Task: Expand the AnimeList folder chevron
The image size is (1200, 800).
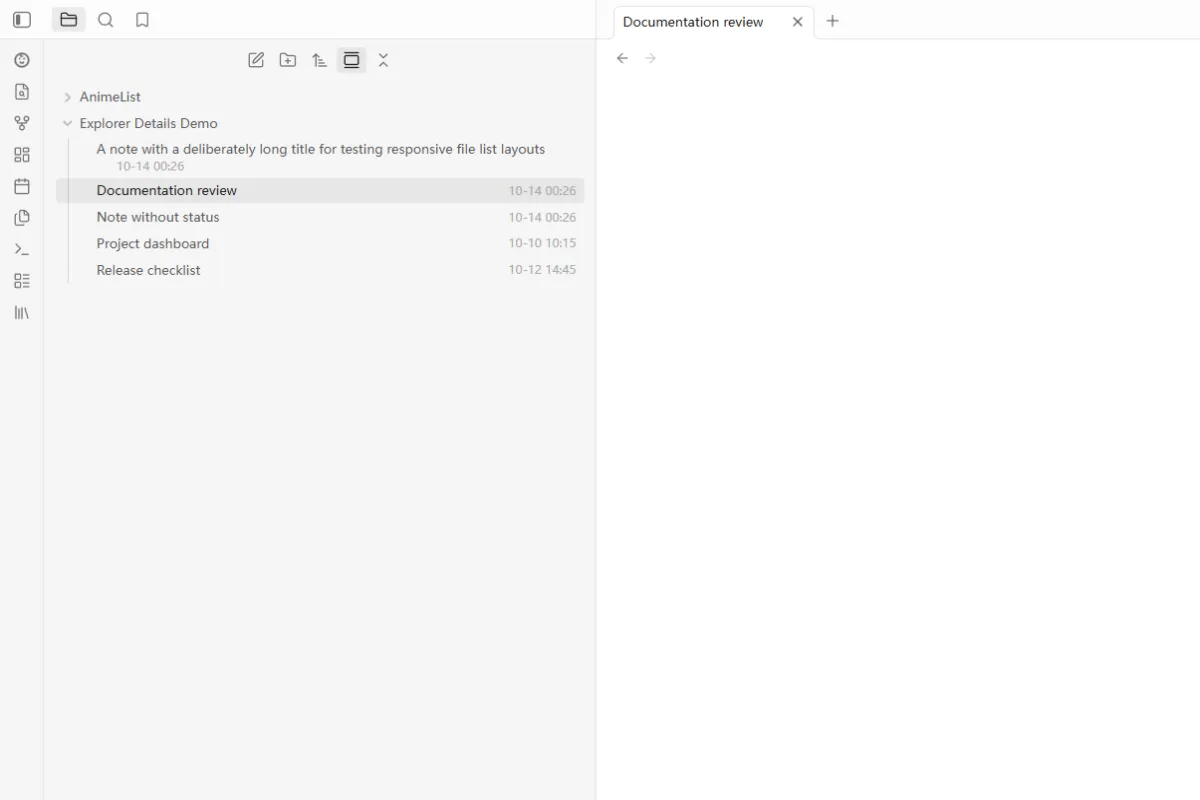Action: click(x=67, y=97)
